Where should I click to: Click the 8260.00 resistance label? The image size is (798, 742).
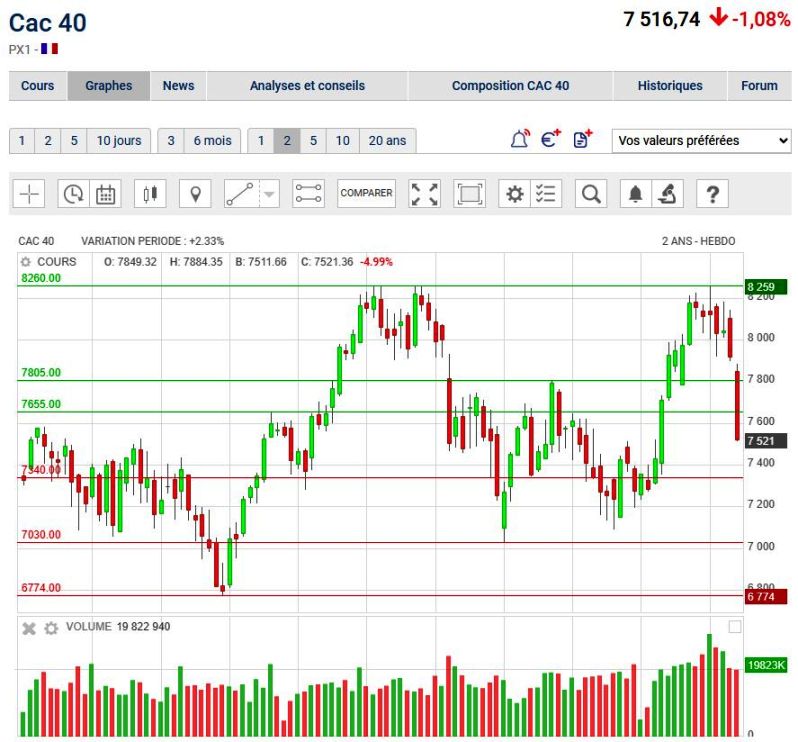point(41,278)
